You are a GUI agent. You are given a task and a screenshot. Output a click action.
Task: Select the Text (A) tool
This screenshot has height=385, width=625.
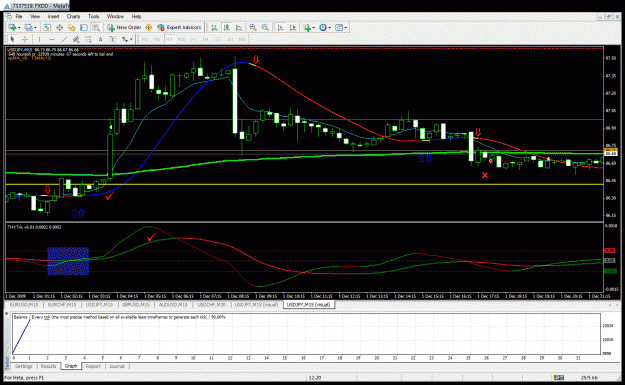tap(100, 39)
